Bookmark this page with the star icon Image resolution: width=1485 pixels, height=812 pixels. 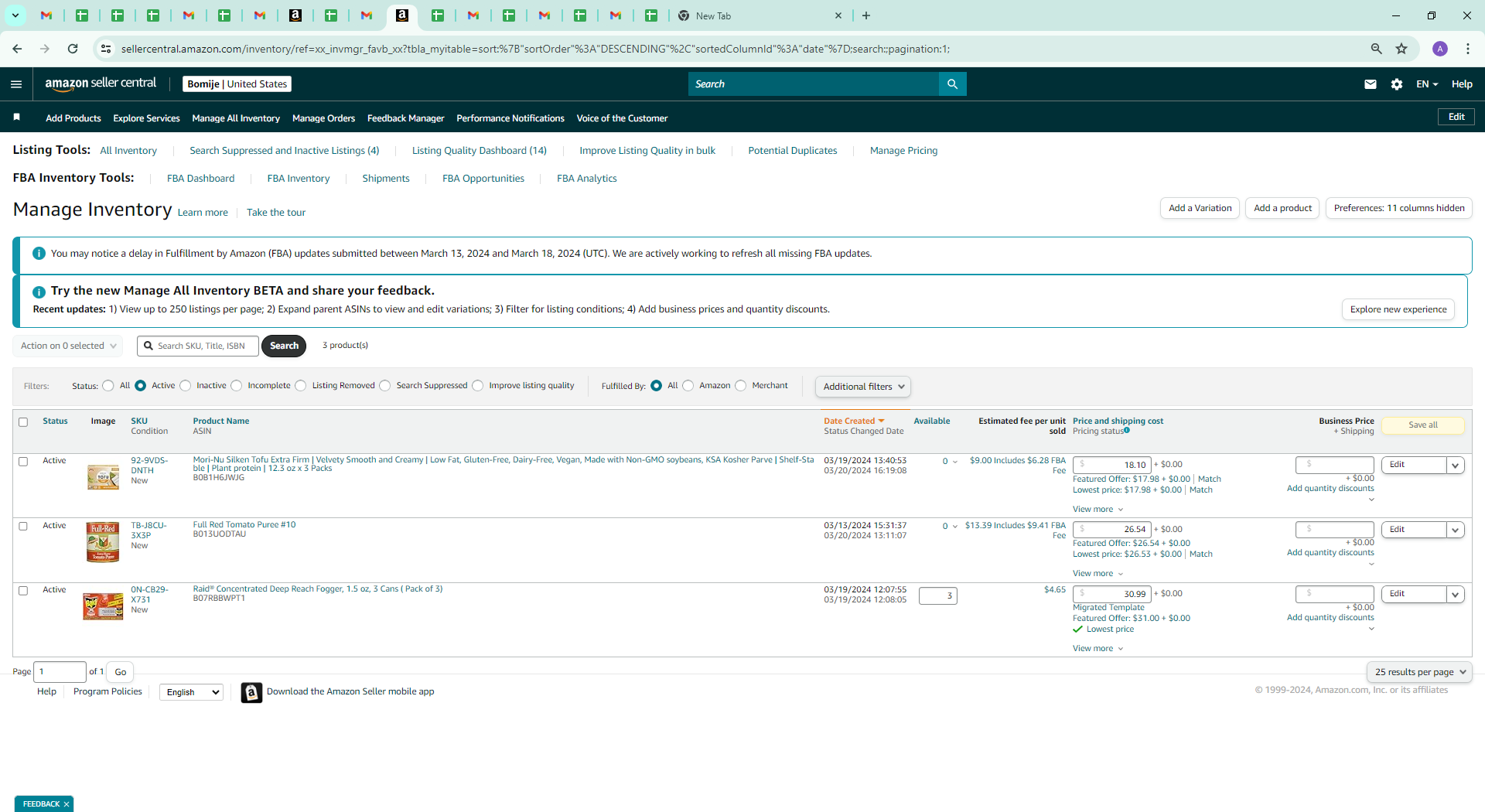pos(1401,49)
